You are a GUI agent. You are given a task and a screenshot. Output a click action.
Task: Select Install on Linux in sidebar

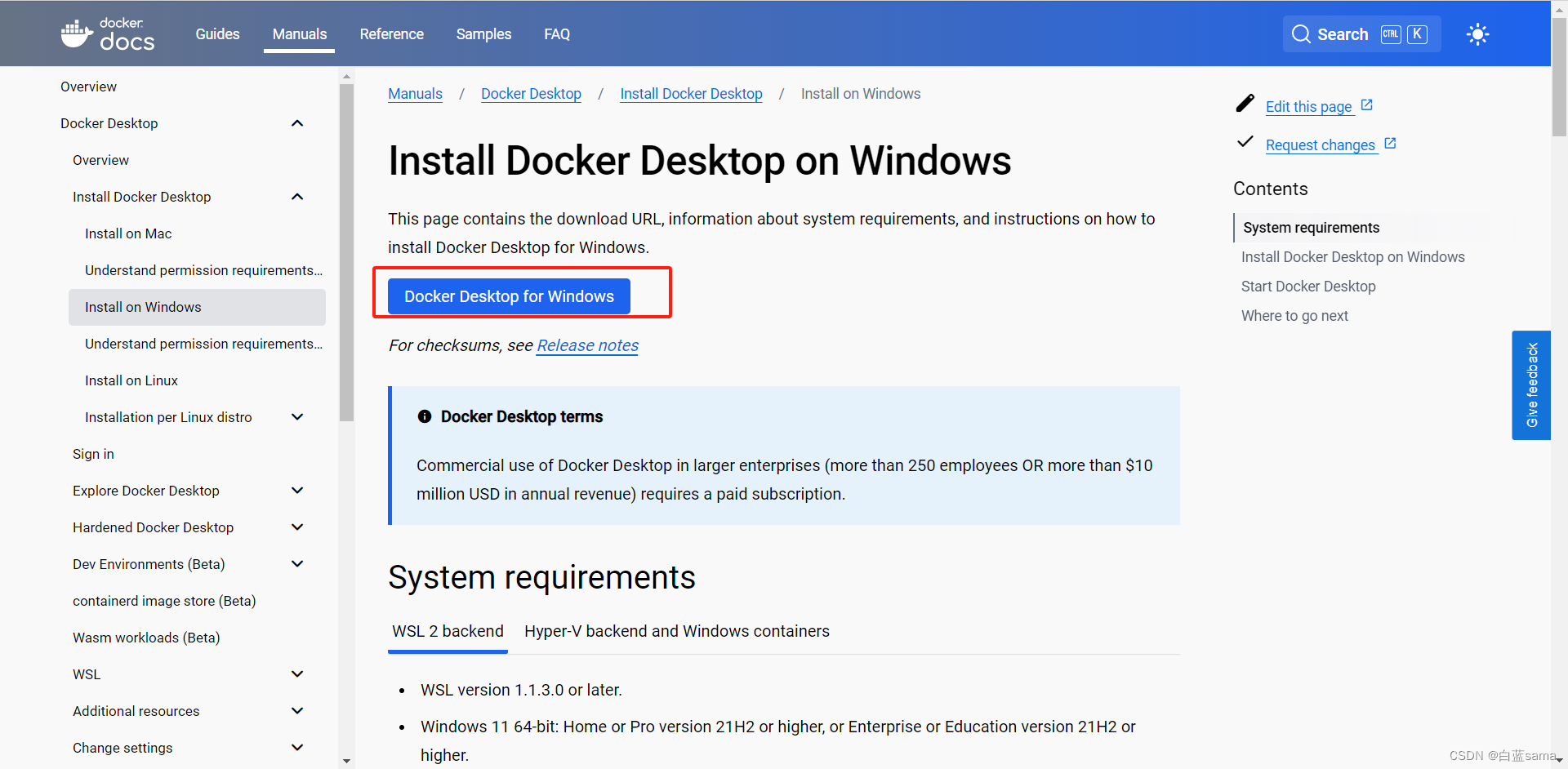pos(131,380)
